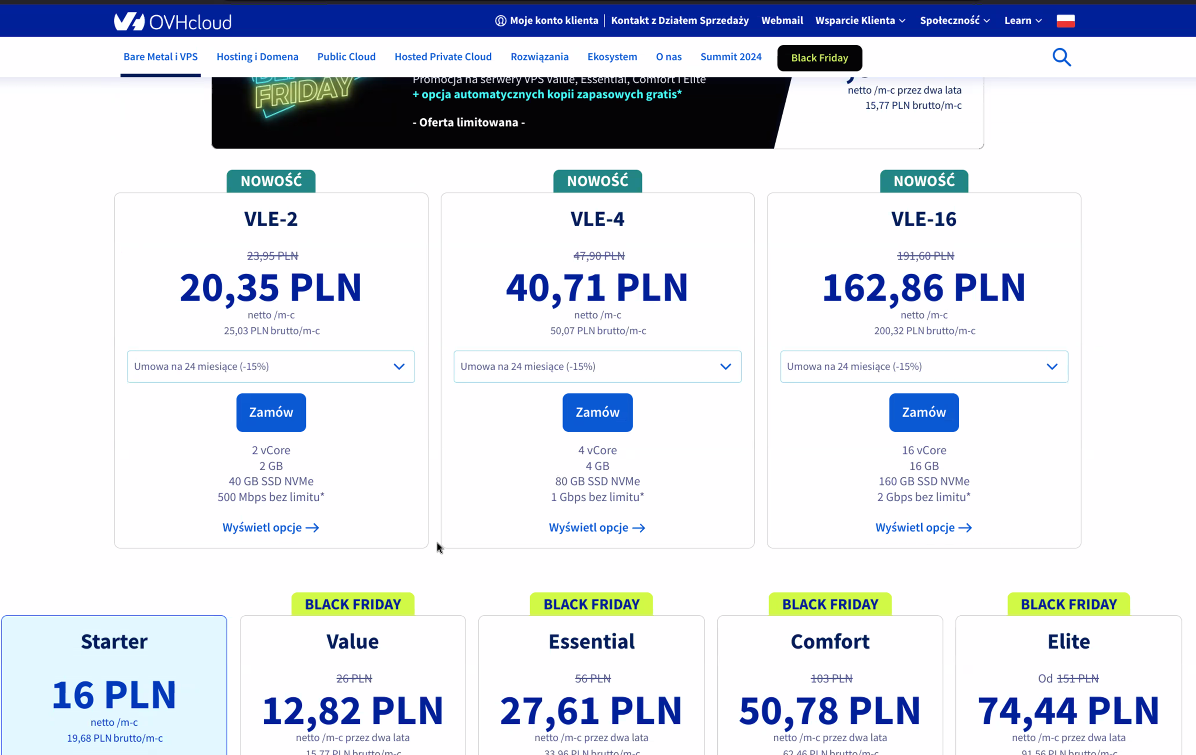The width and height of the screenshot is (1196, 755).
Task: Click Wyświetl opcje for VLE-2
Action: (271, 528)
